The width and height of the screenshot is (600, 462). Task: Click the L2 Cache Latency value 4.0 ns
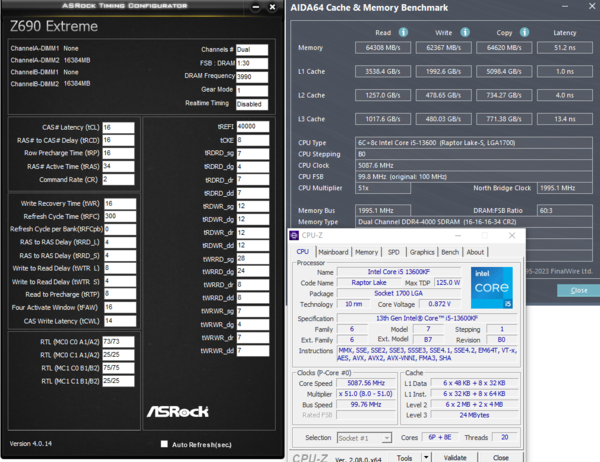(565, 95)
